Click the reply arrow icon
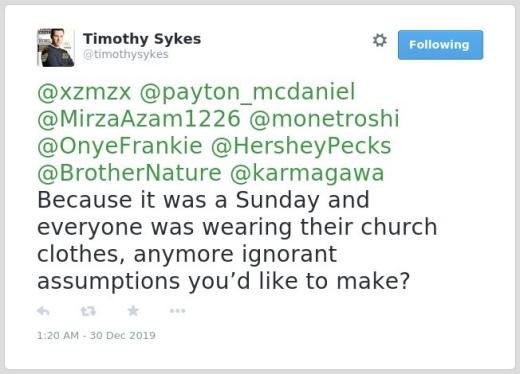 (x=43, y=311)
